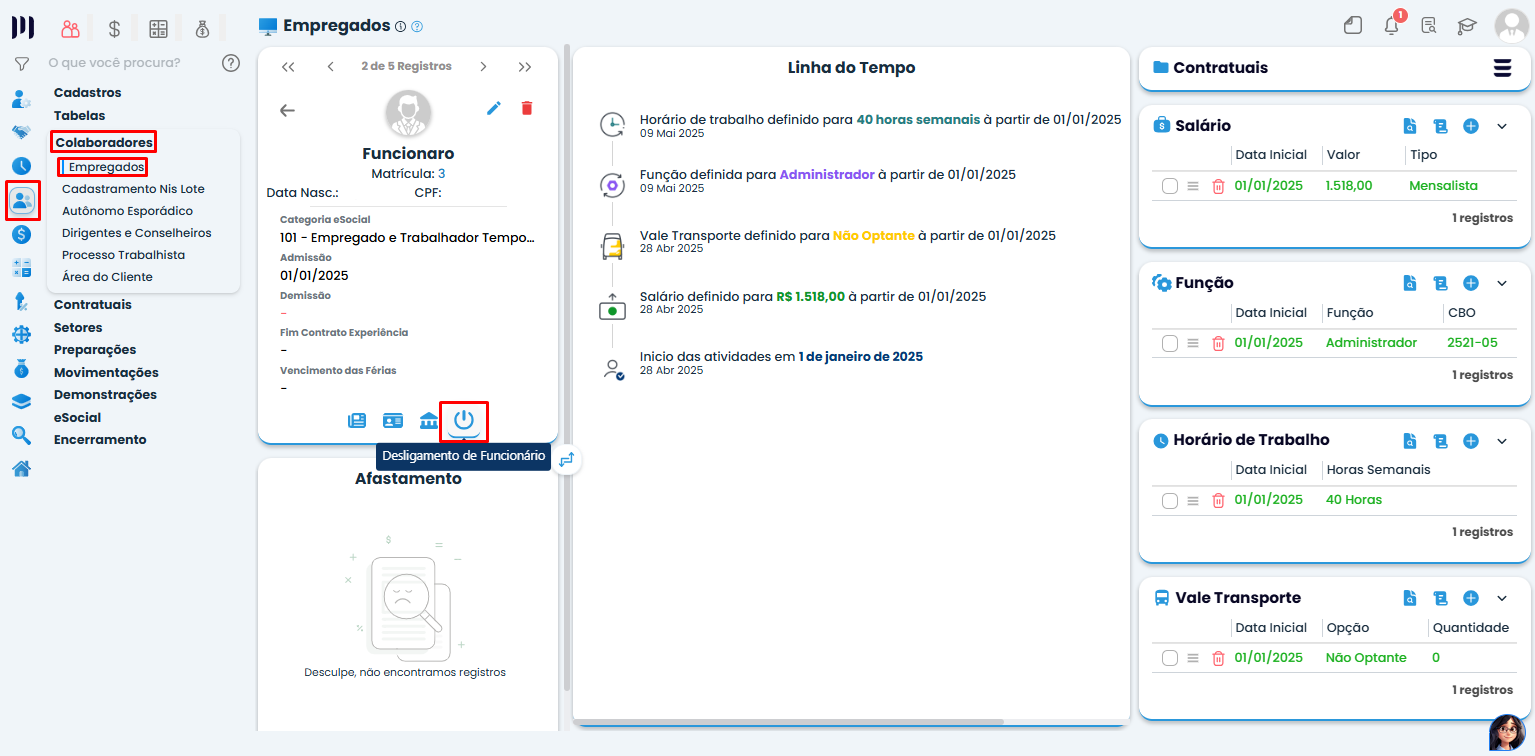Jump to the last record with the double-right arrow

pyautogui.click(x=525, y=67)
